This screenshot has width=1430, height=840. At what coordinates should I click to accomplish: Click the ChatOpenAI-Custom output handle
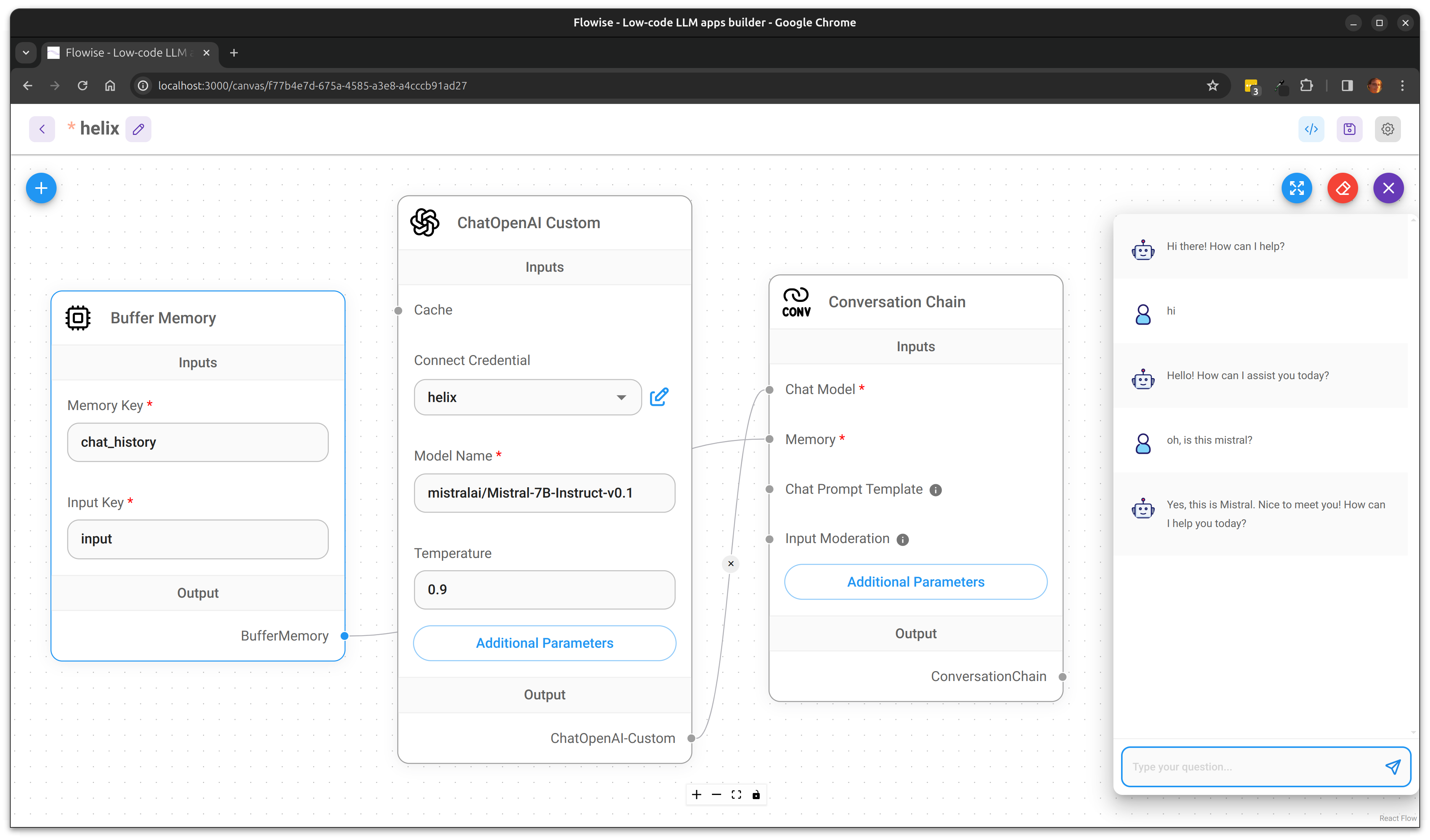click(x=692, y=738)
